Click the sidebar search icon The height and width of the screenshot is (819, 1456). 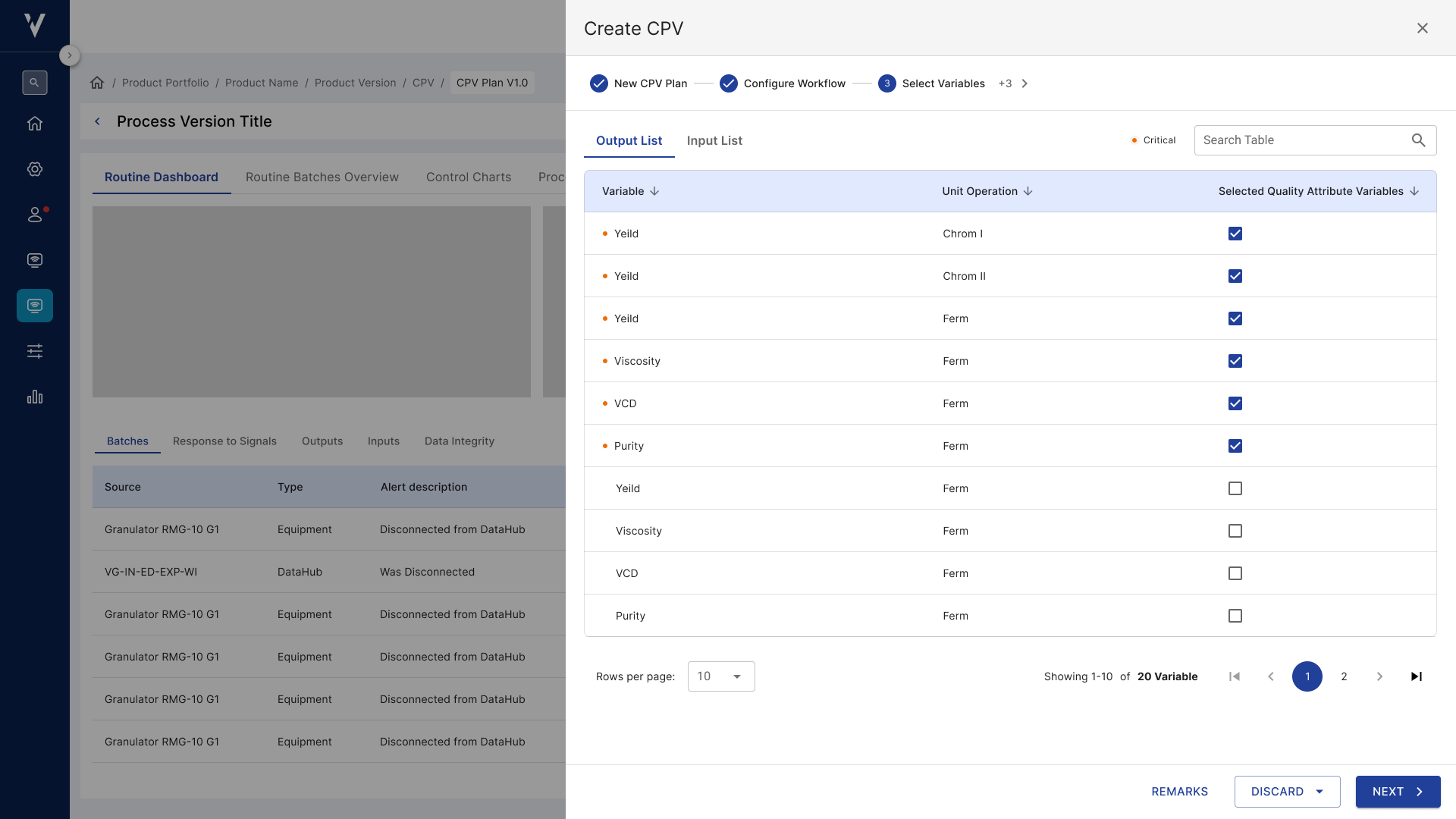[35, 83]
